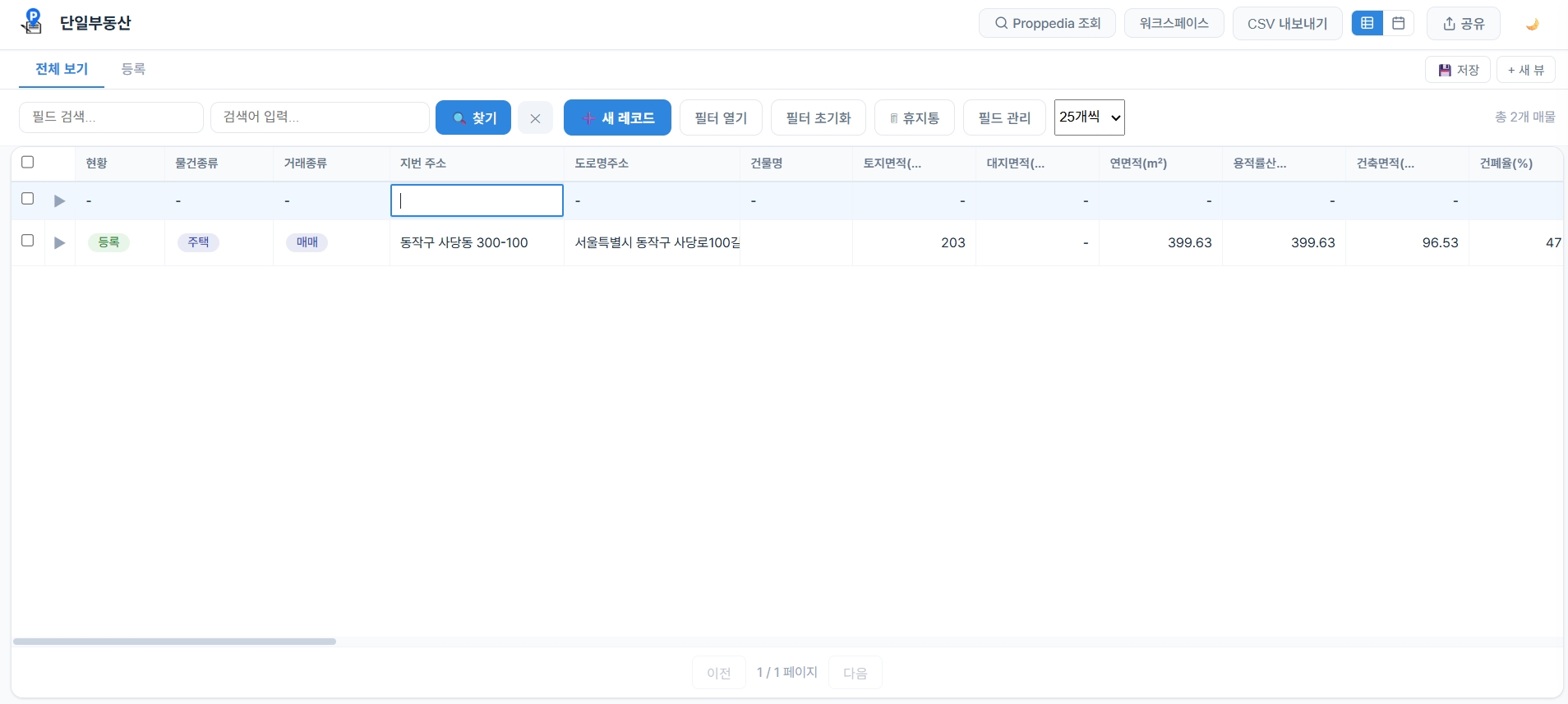
Task: Click the 등록 status badge
Action: (x=108, y=242)
